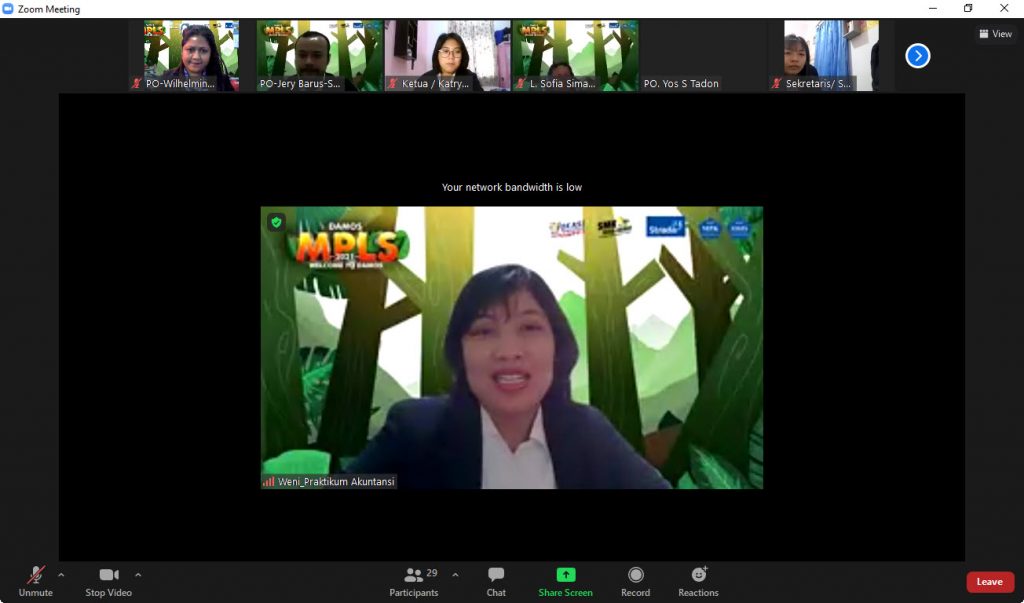This screenshot has height=603, width=1024.
Task: Click Ketua / Katry participant tile
Action: (447, 55)
